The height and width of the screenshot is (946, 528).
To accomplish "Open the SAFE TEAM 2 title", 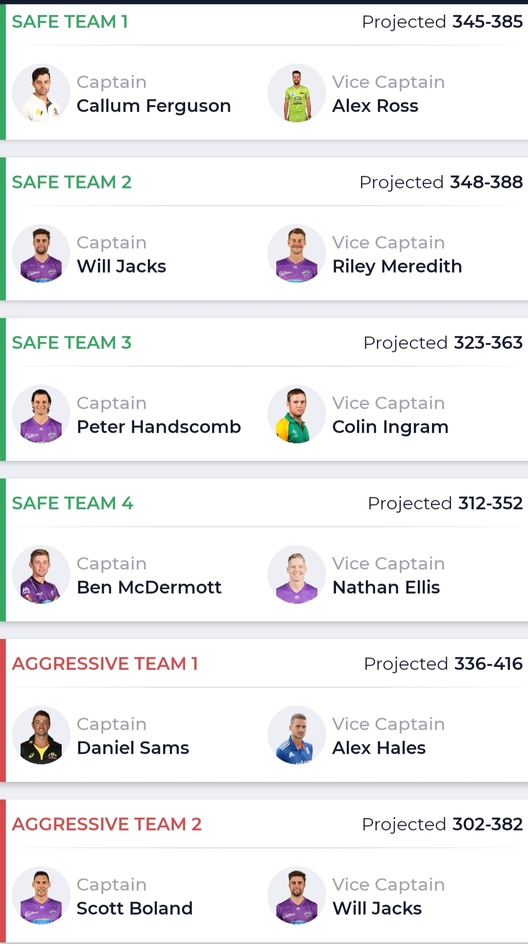I will [72, 182].
